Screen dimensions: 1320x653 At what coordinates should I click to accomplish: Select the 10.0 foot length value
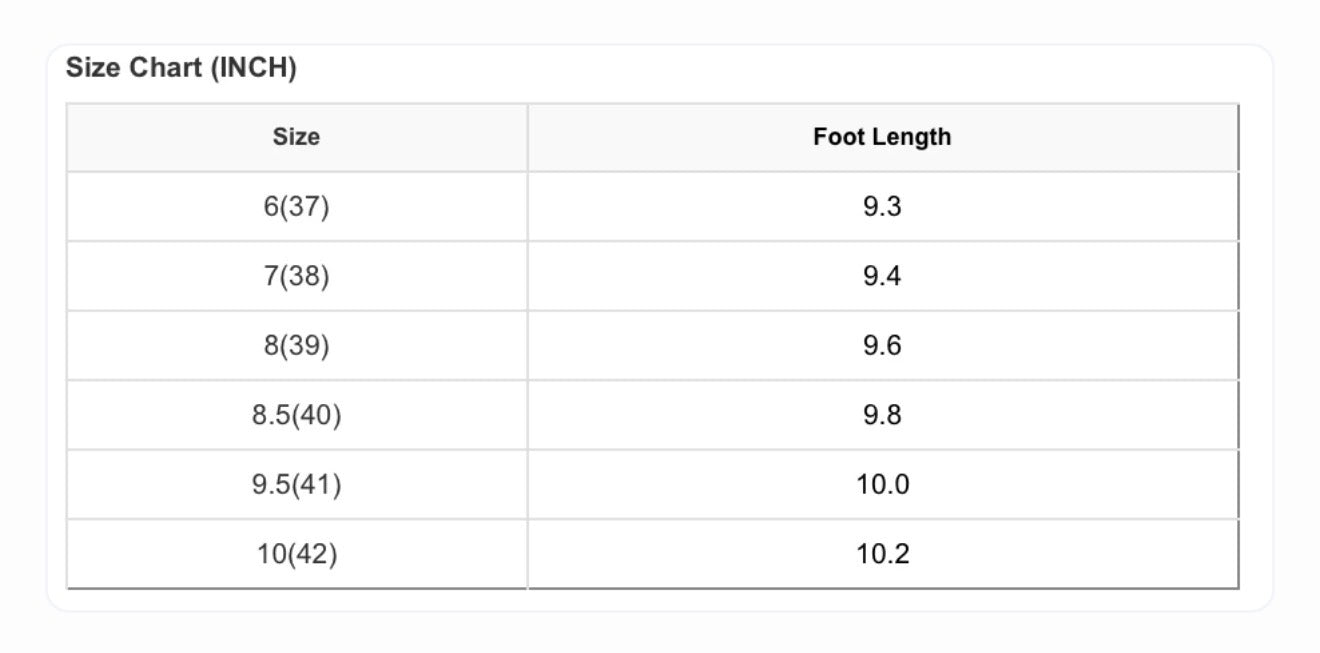point(882,485)
